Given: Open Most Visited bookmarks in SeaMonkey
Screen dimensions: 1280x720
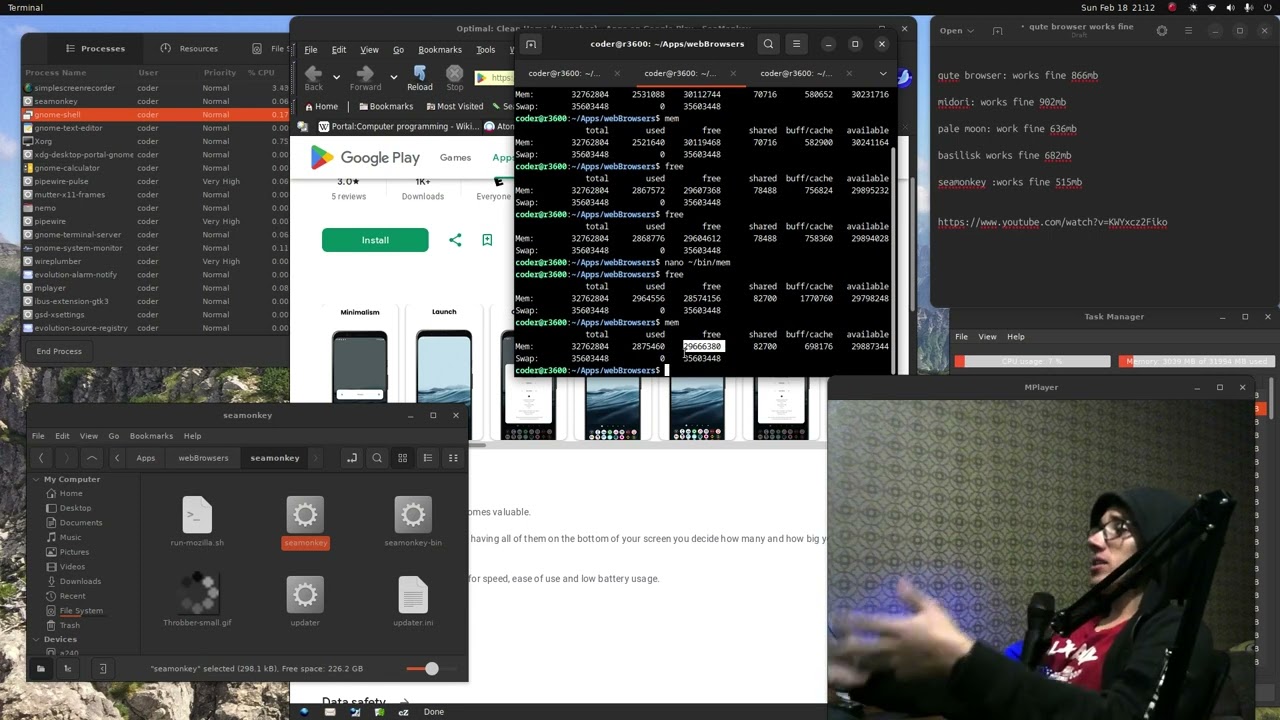Looking at the screenshot, I should [453, 106].
